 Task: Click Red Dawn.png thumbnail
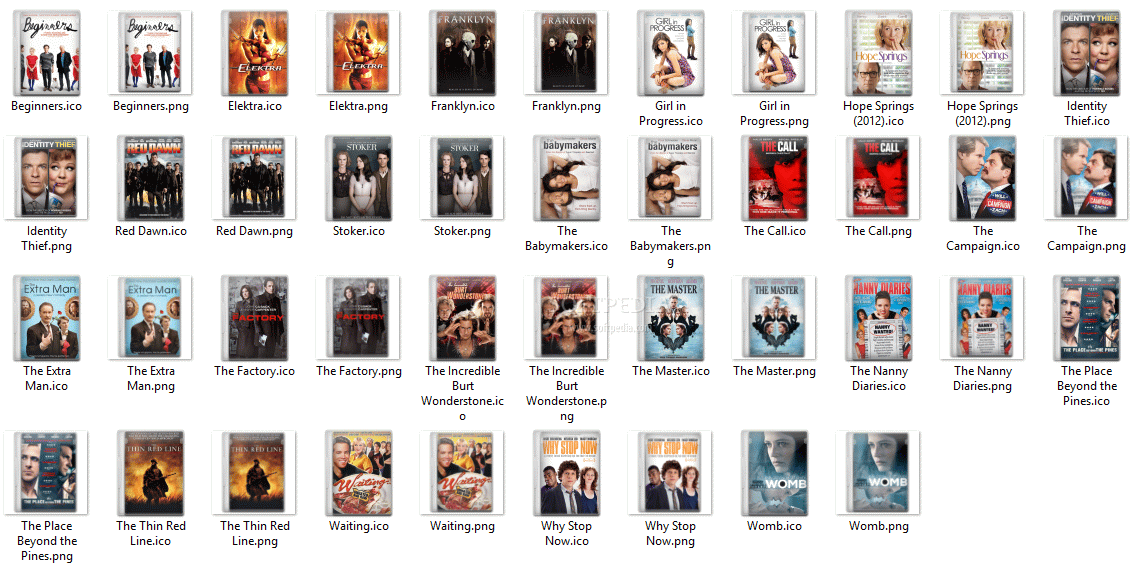click(254, 178)
